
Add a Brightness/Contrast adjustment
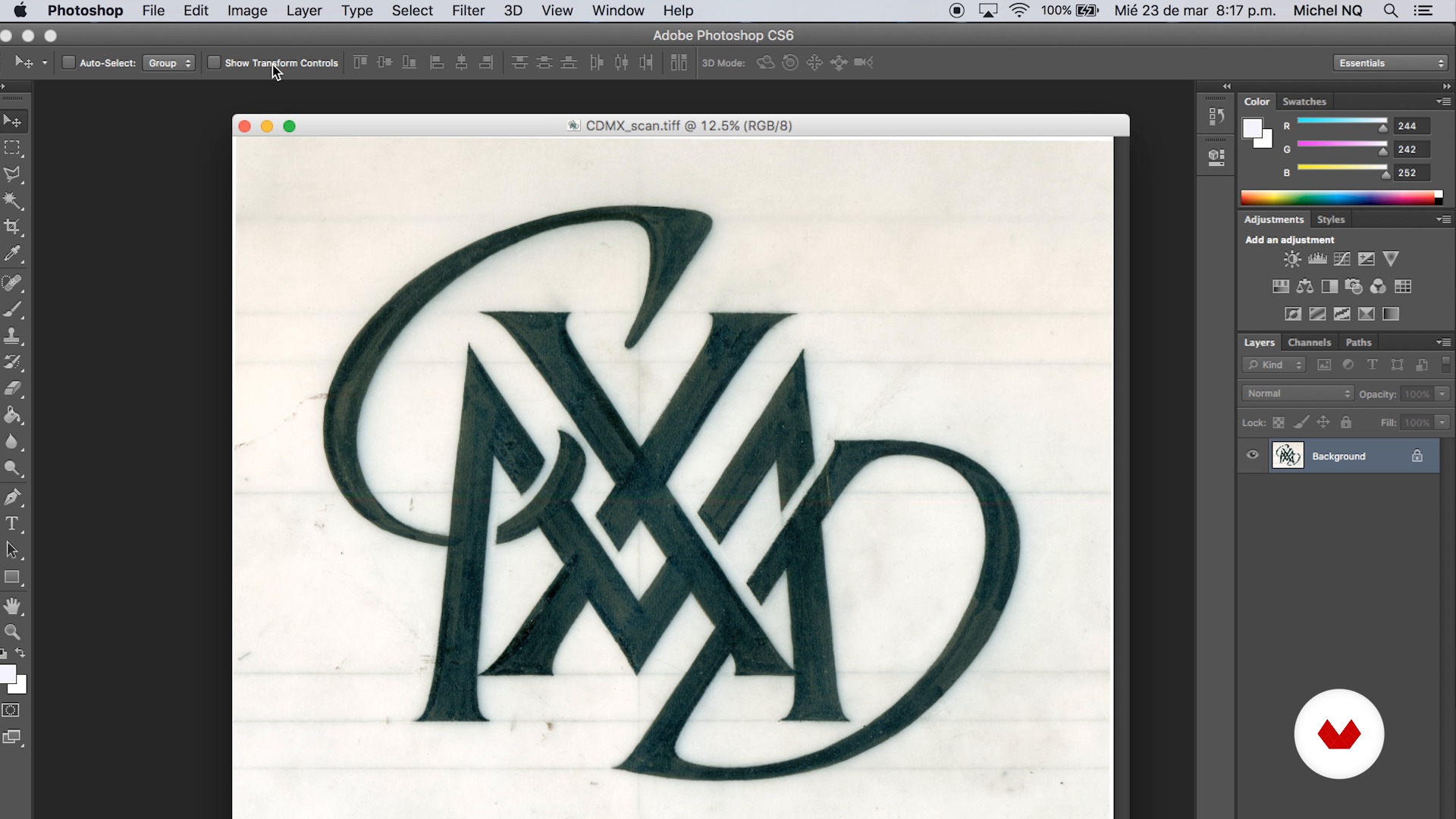click(1292, 259)
